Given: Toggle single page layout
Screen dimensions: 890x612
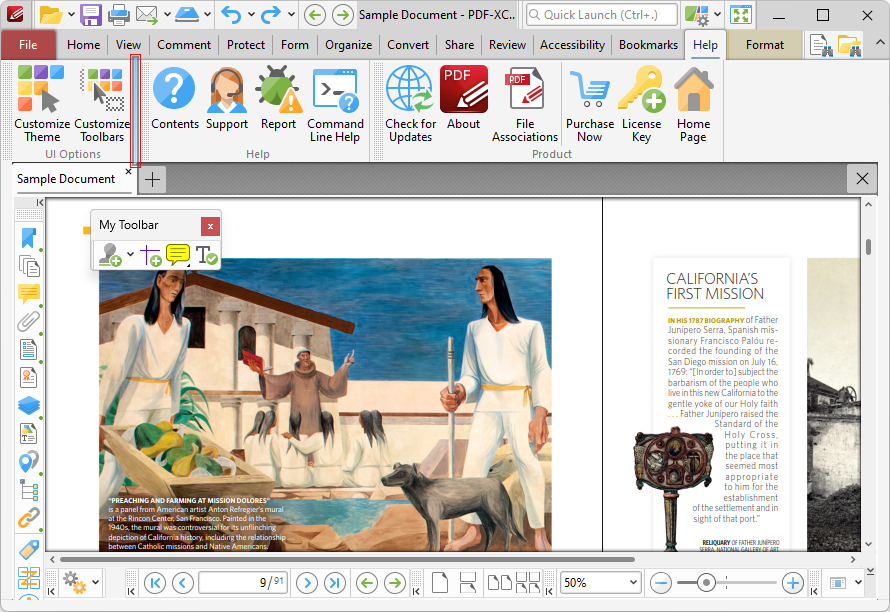Looking at the screenshot, I should tap(440, 582).
